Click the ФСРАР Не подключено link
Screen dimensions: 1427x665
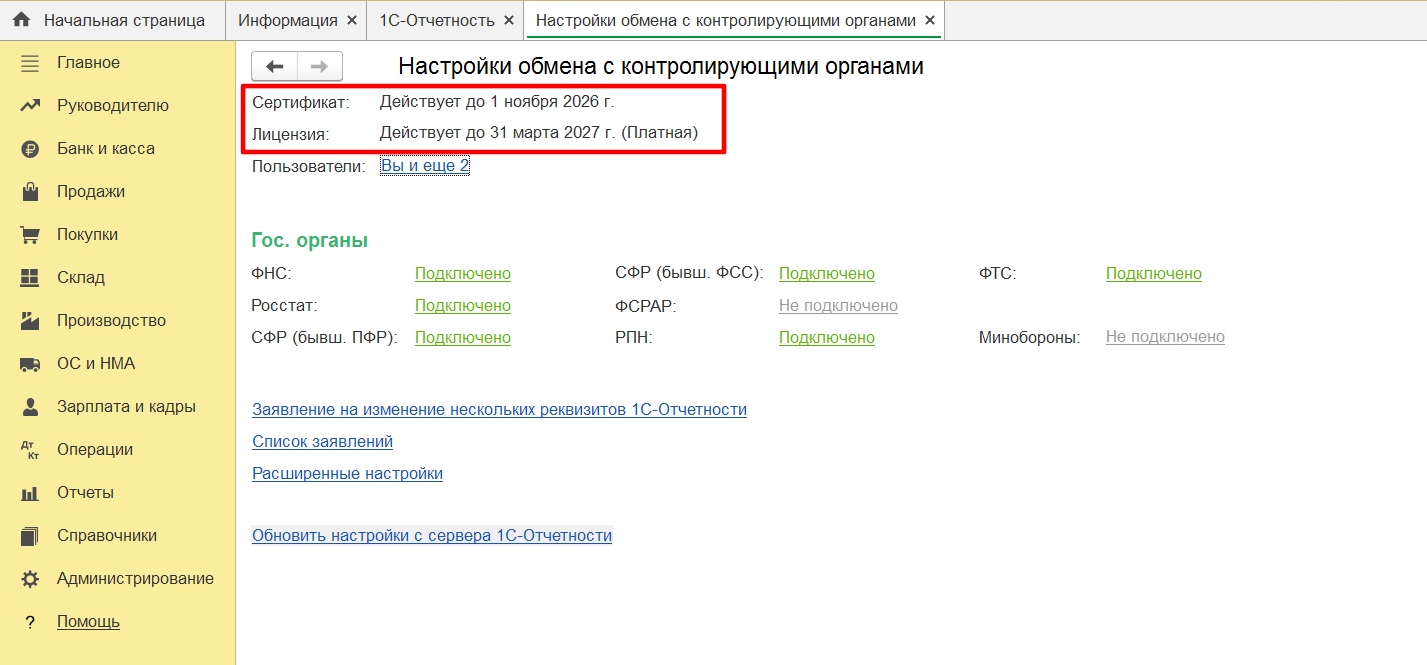coord(838,306)
